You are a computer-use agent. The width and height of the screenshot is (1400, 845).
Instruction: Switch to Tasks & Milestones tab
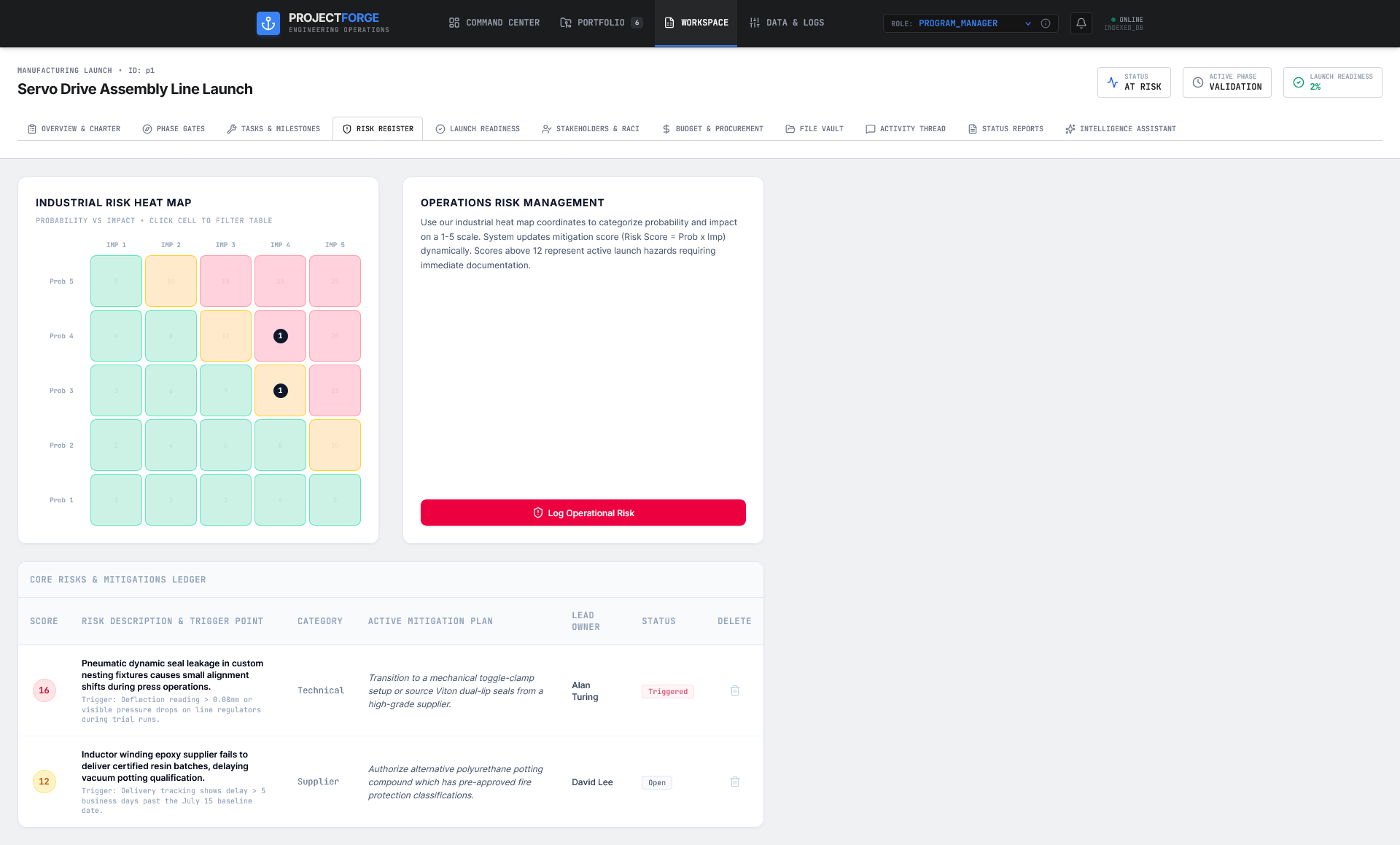click(x=273, y=129)
